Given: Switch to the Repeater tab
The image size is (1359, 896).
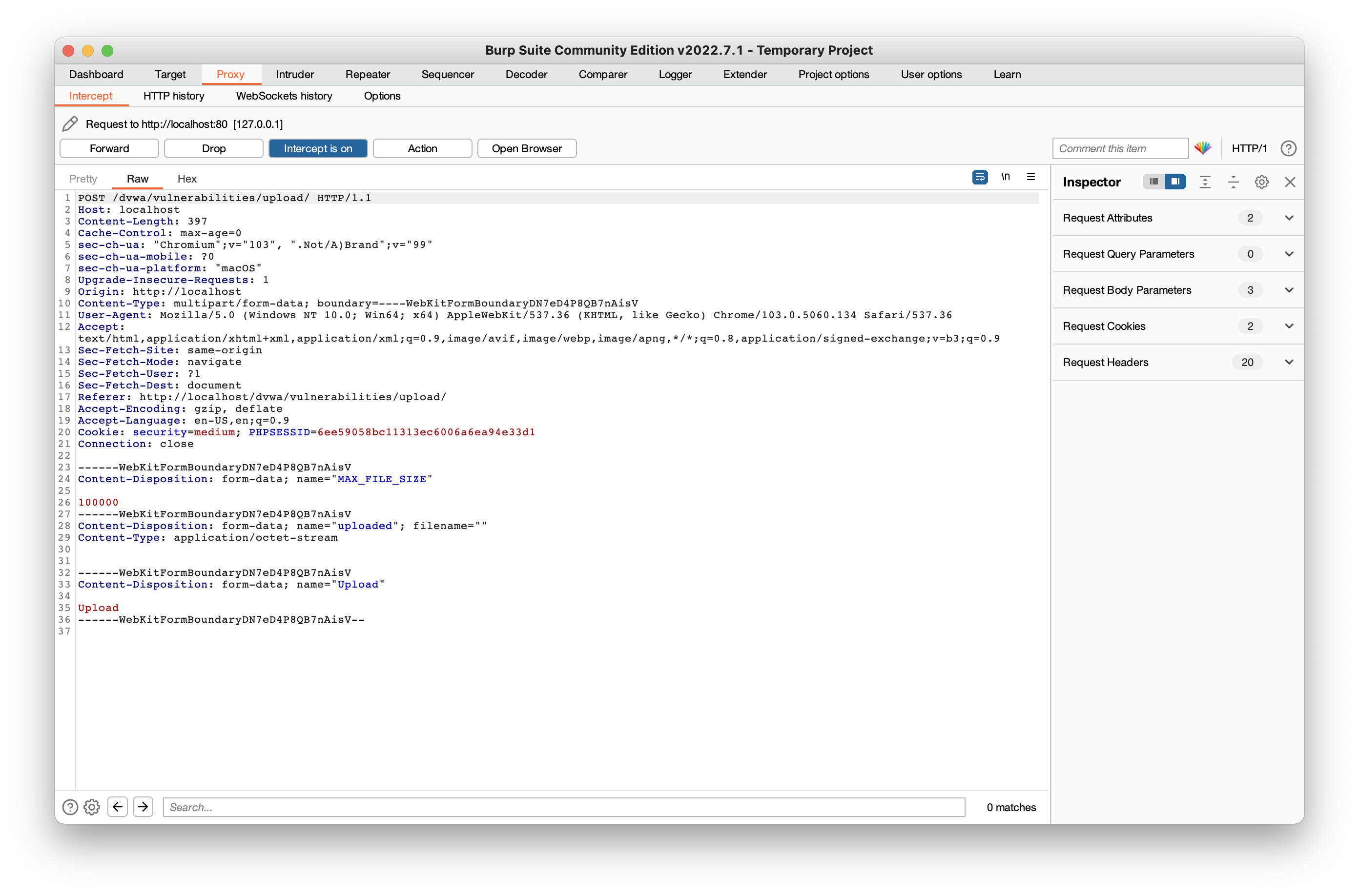Looking at the screenshot, I should [368, 74].
